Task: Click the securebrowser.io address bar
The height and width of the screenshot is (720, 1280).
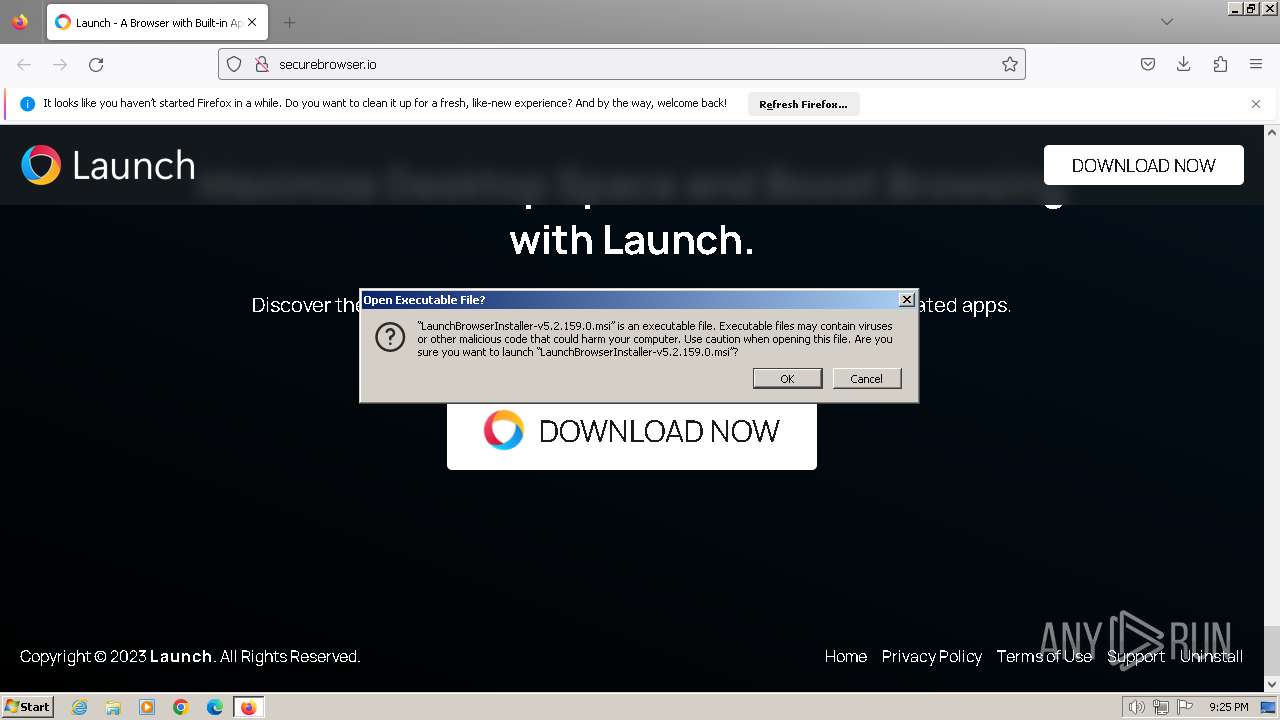Action: pos(622,64)
